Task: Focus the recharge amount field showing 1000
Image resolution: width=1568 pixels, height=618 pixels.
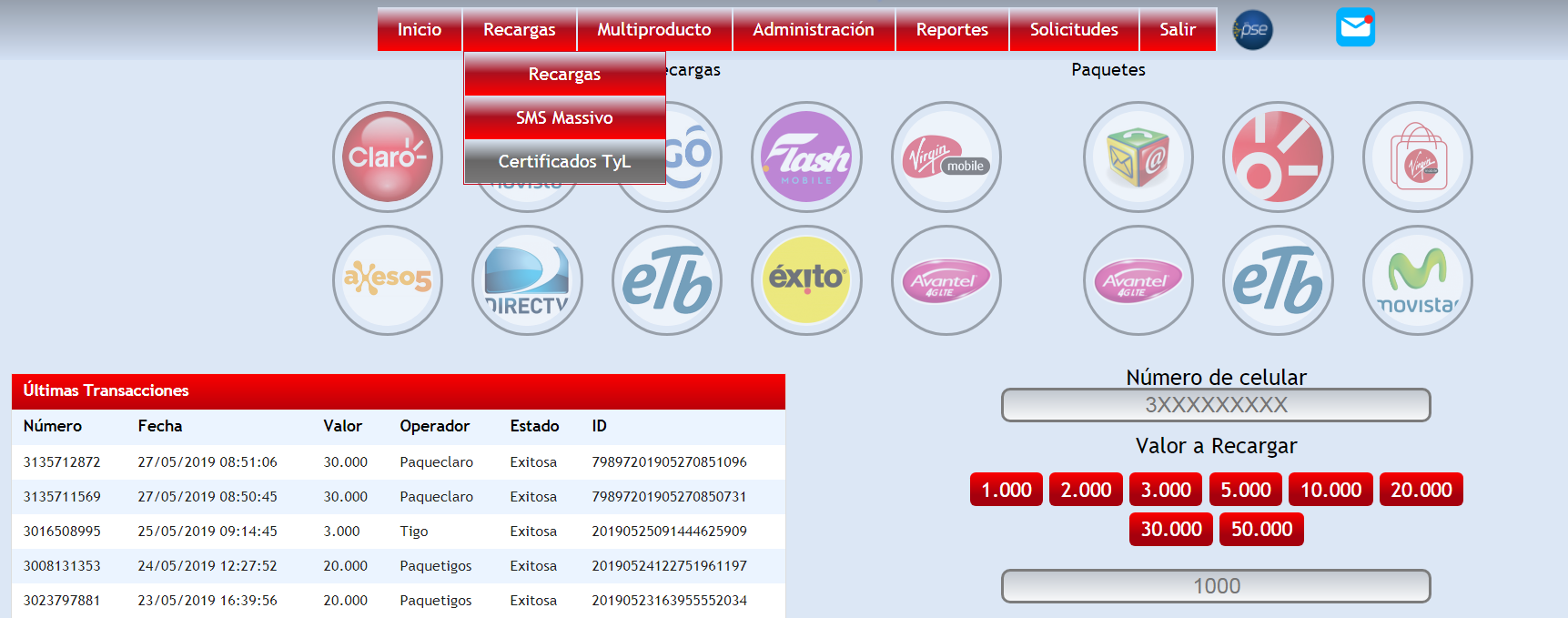Action: pos(1216,586)
